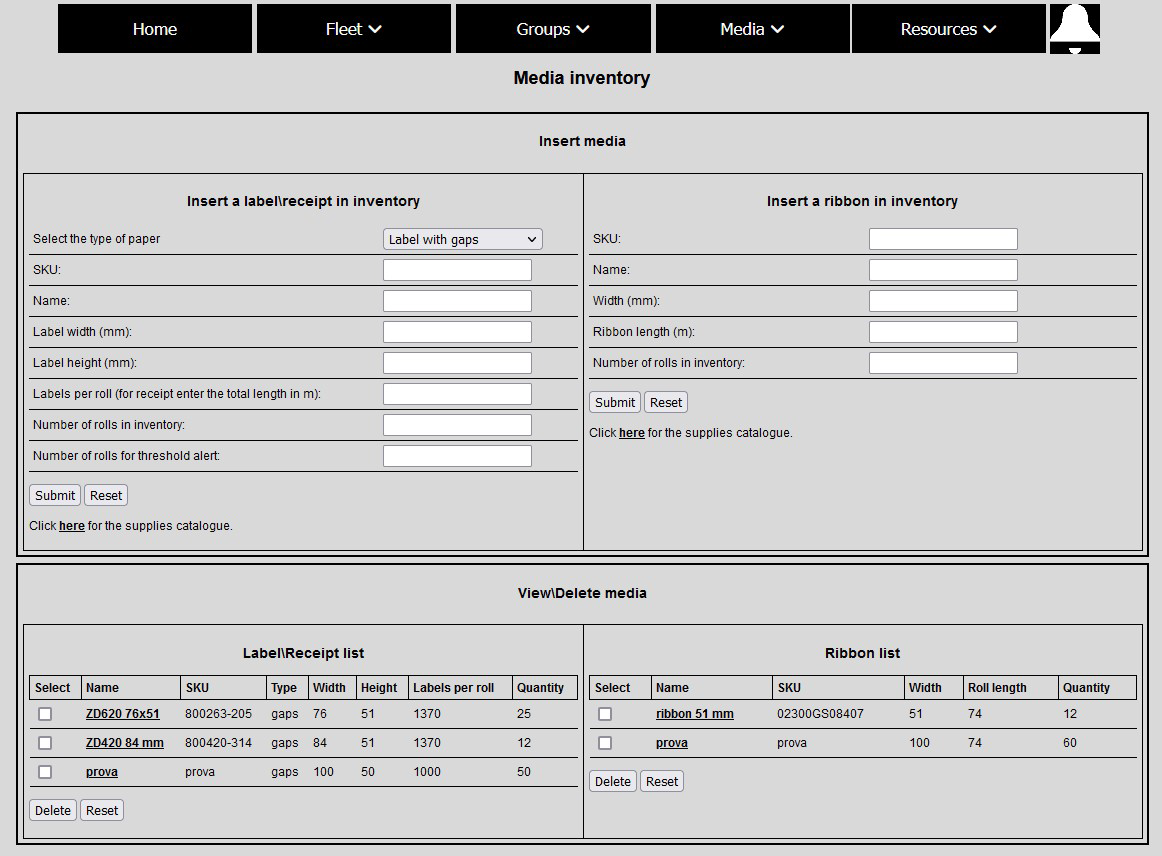Viewport: 1162px width, 856px height.
Task: Open the ZD420 84 mm media link
Action: click(124, 743)
